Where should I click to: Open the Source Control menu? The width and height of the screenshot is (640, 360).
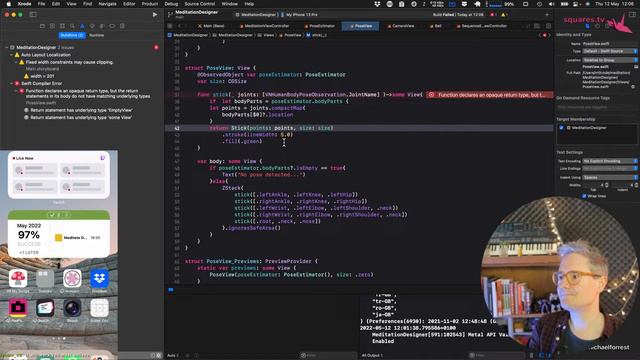point(200,4)
